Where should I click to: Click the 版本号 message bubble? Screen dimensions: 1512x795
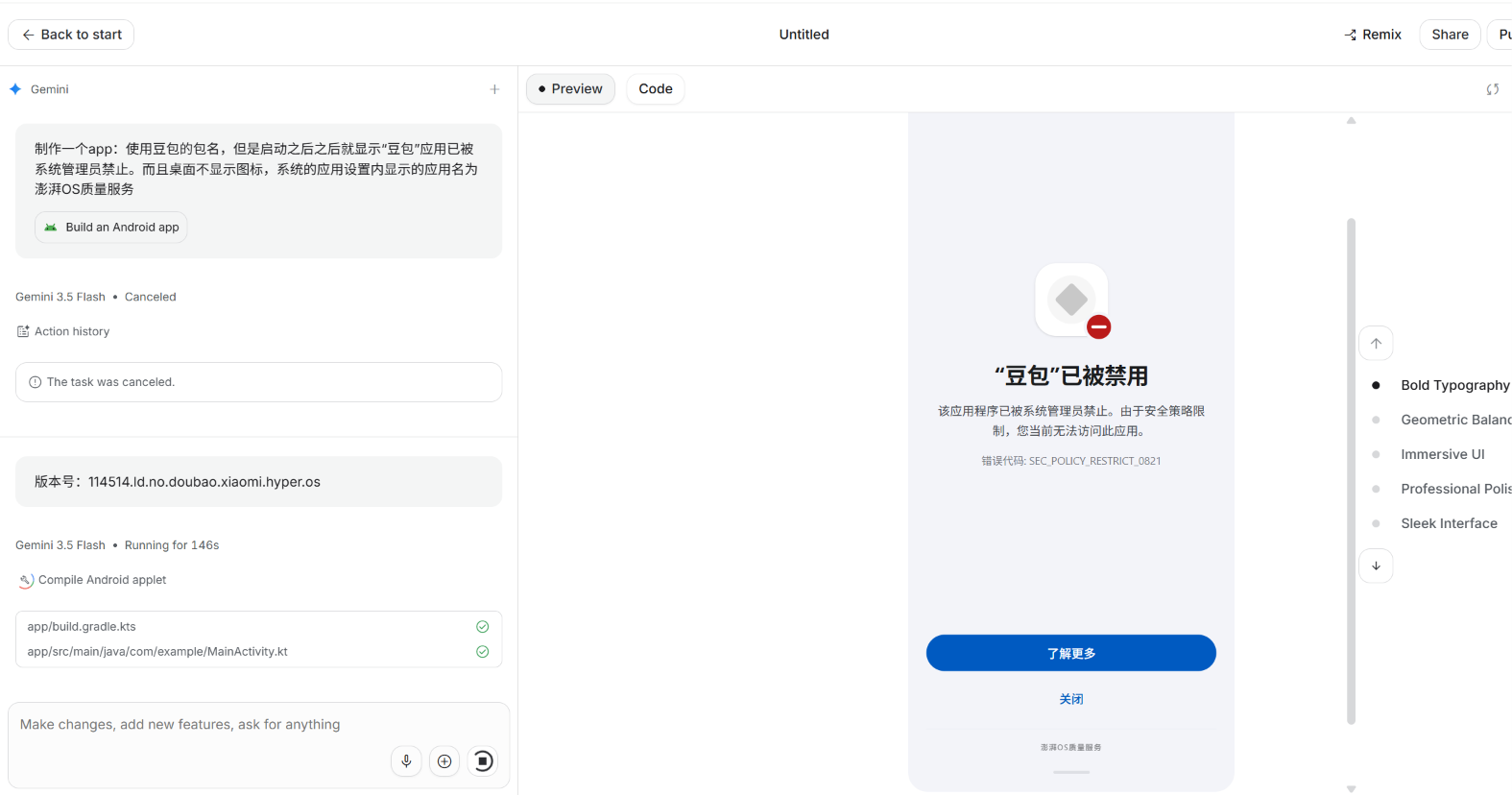pyautogui.click(x=259, y=482)
